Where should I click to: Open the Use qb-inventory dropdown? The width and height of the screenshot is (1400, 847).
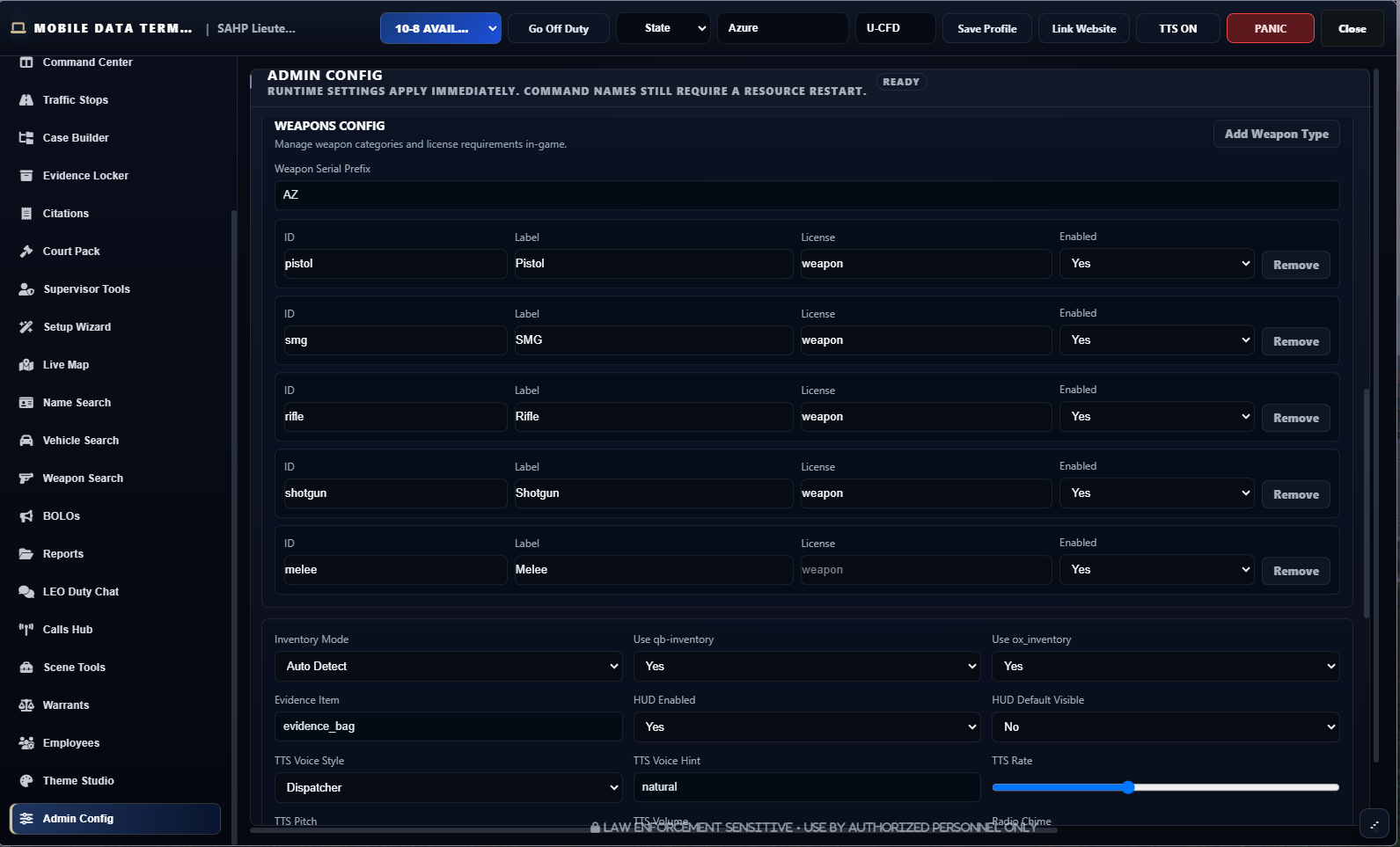[x=807, y=667]
